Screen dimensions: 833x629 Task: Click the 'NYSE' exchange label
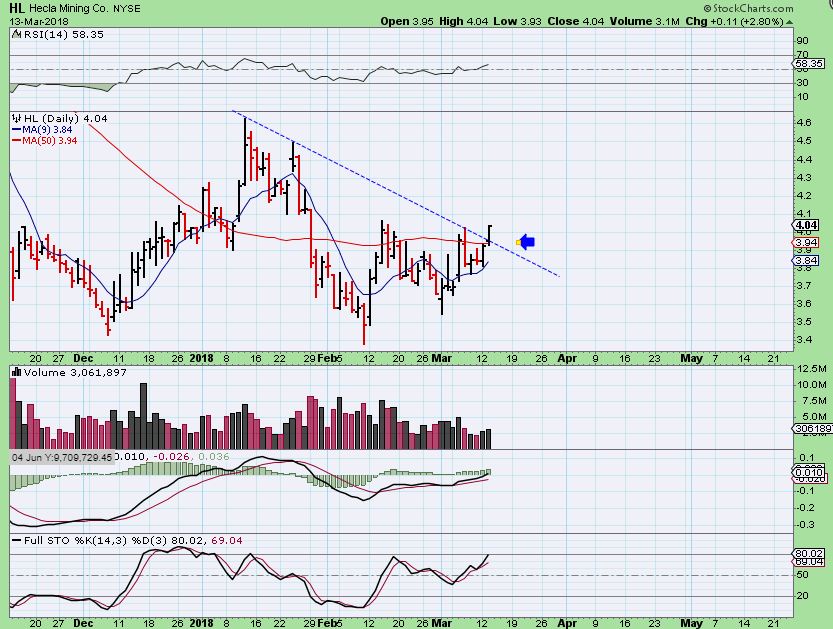click(127, 8)
